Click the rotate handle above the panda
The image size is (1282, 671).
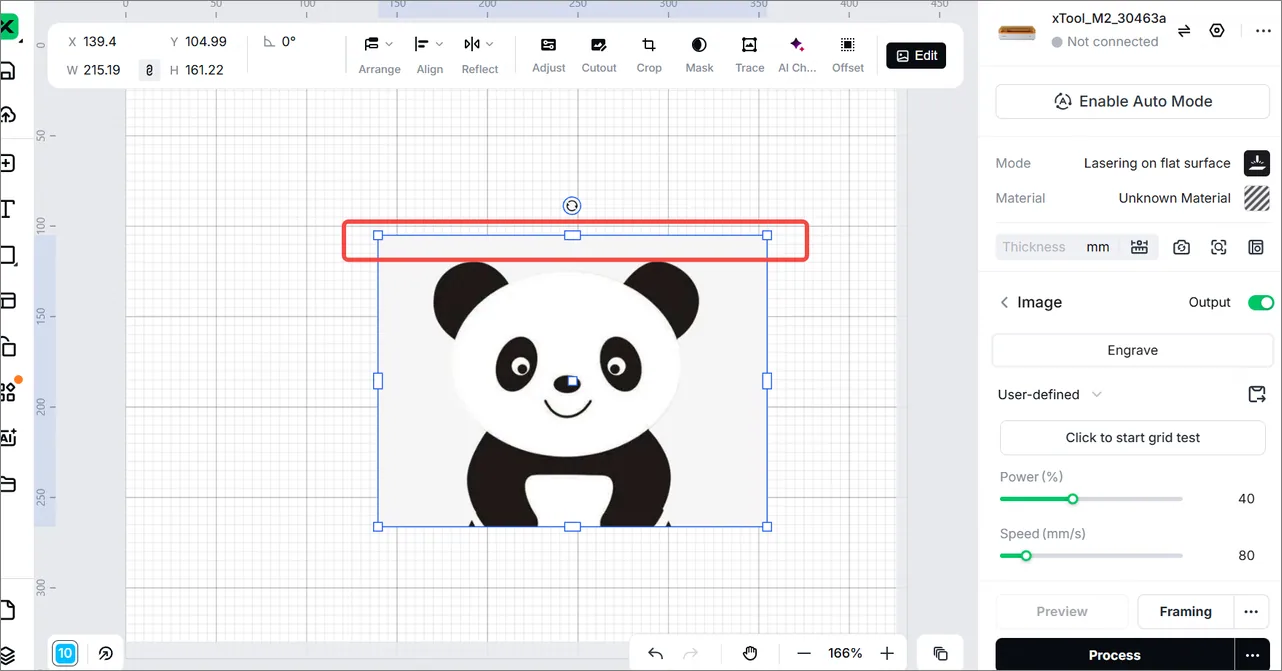pyautogui.click(x=572, y=206)
